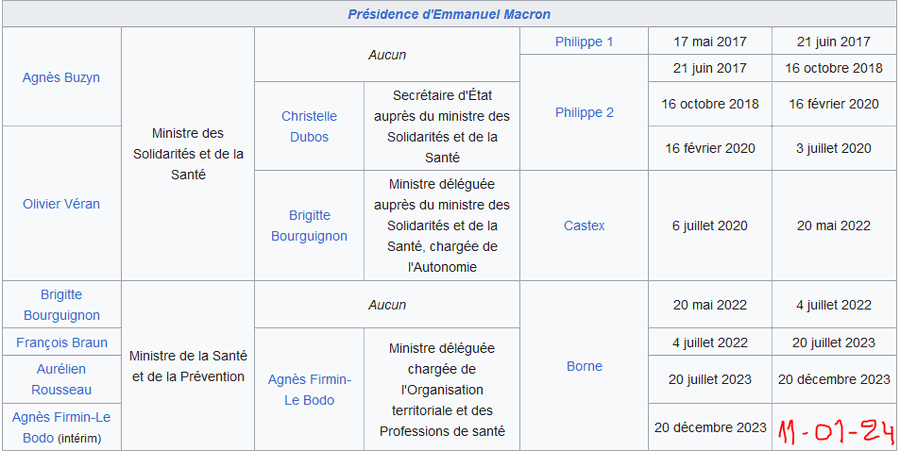Select the 3 juillet 2020 date cell
The image size is (900, 451).
[834, 148]
